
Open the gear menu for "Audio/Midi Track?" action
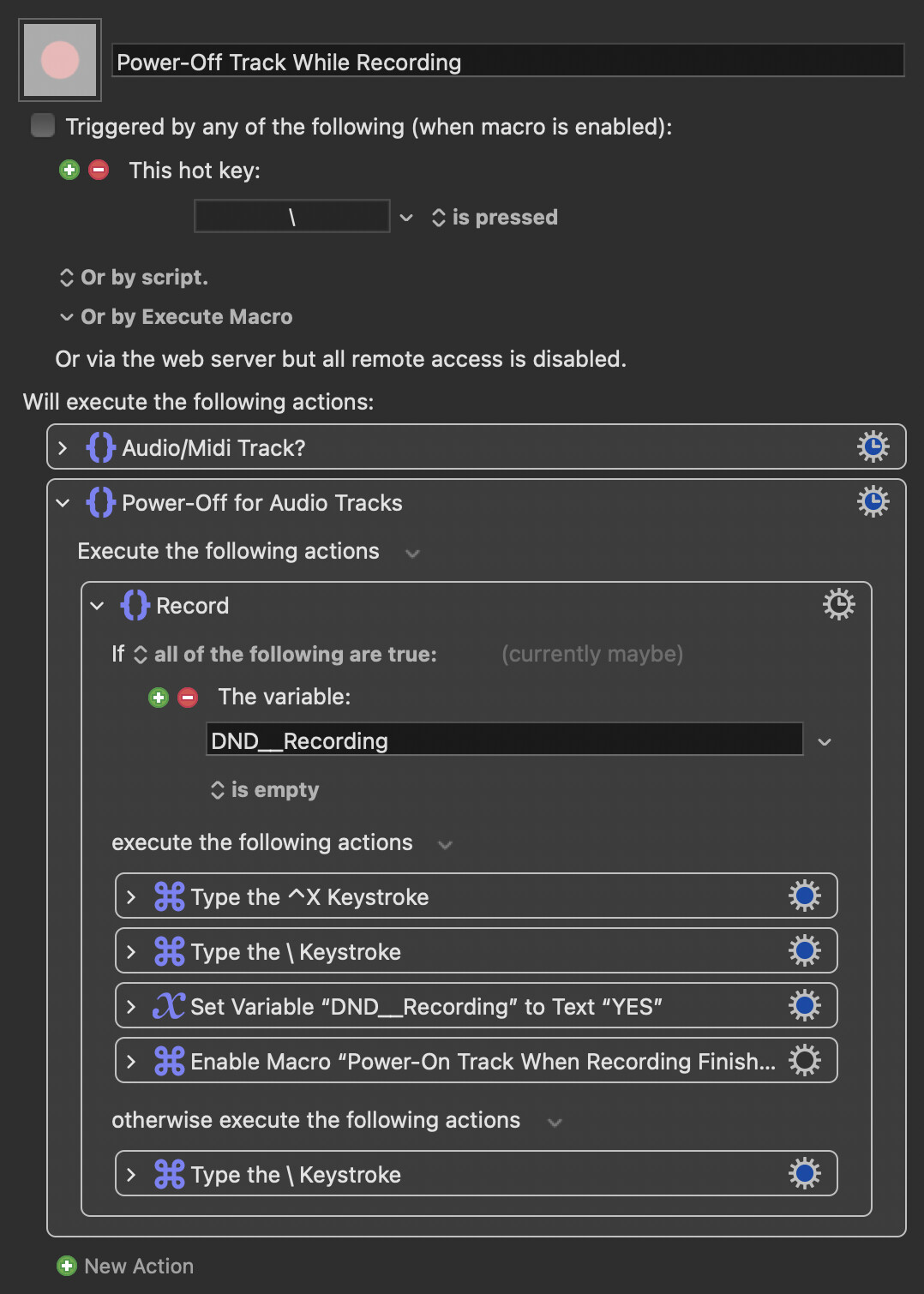[x=873, y=447]
